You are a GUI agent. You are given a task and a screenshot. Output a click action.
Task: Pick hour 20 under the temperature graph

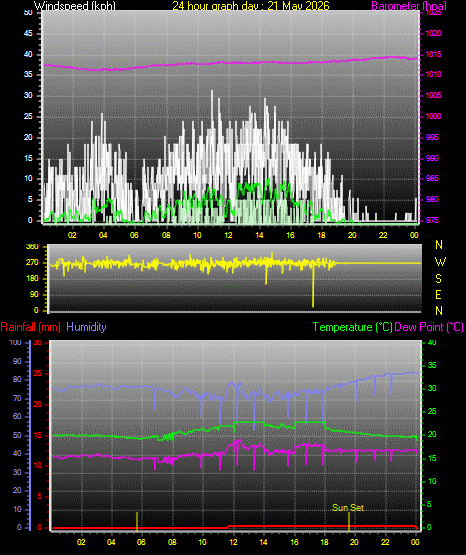pyautogui.click(x=354, y=542)
